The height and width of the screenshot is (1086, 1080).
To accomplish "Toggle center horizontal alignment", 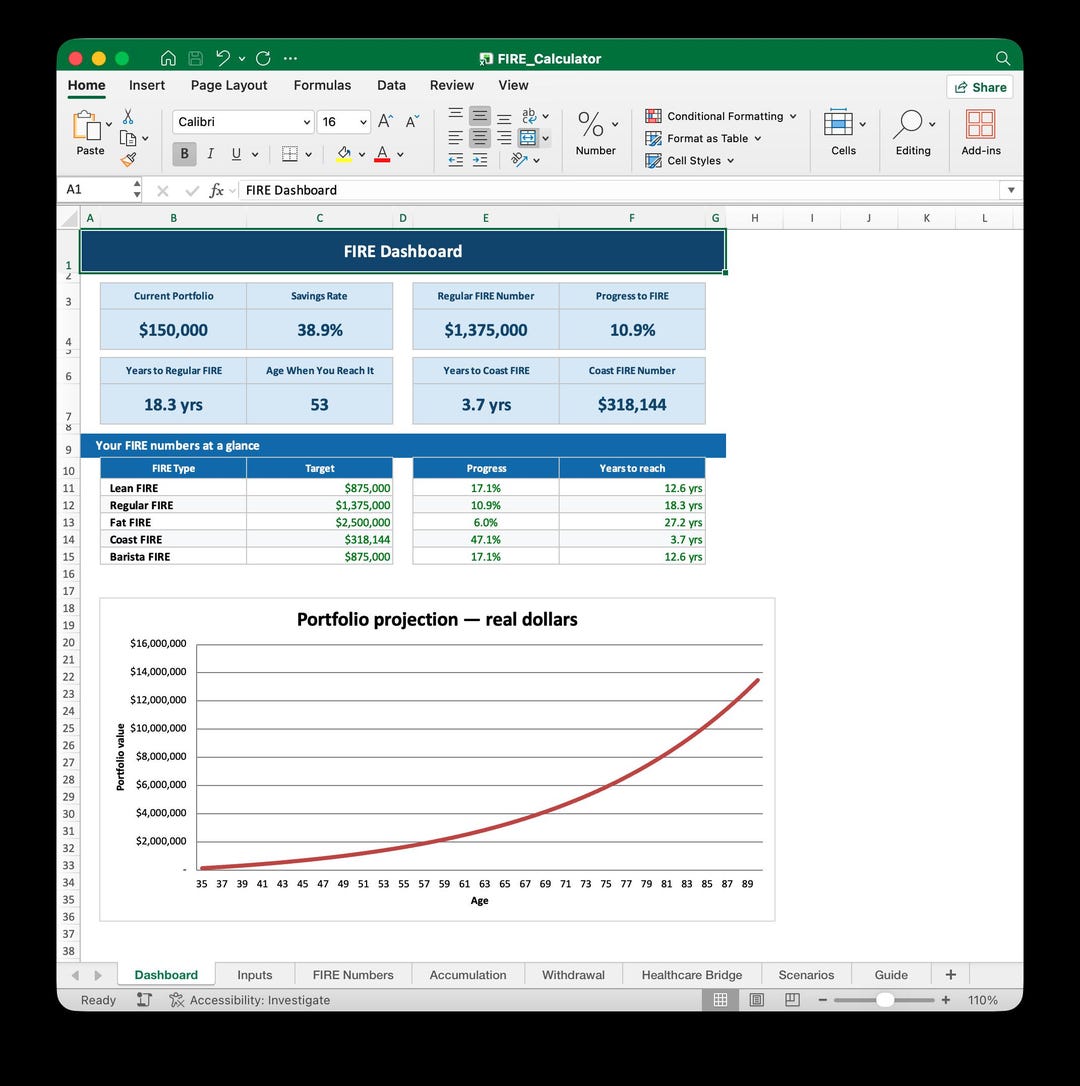I will 479,138.
